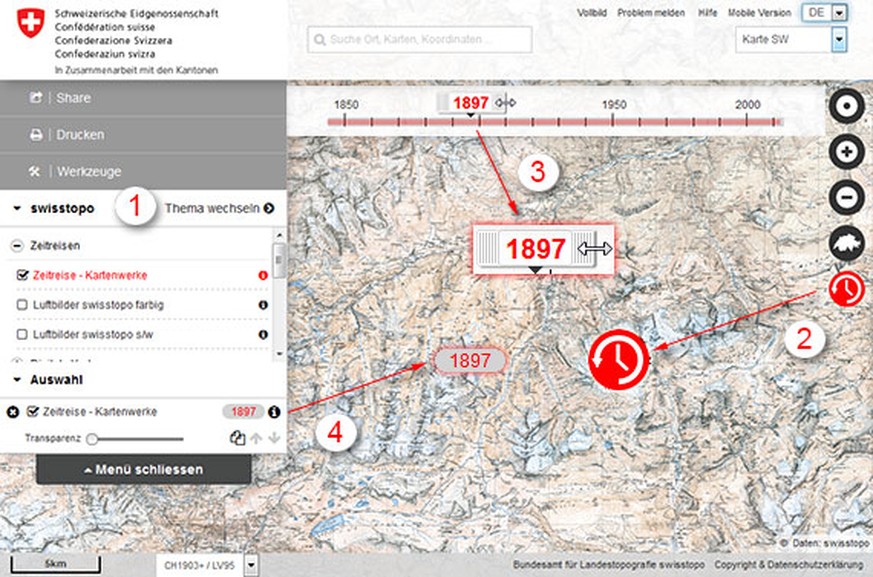
Task: Click the swisstopo heading text
Action: click(x=62, y=208)
